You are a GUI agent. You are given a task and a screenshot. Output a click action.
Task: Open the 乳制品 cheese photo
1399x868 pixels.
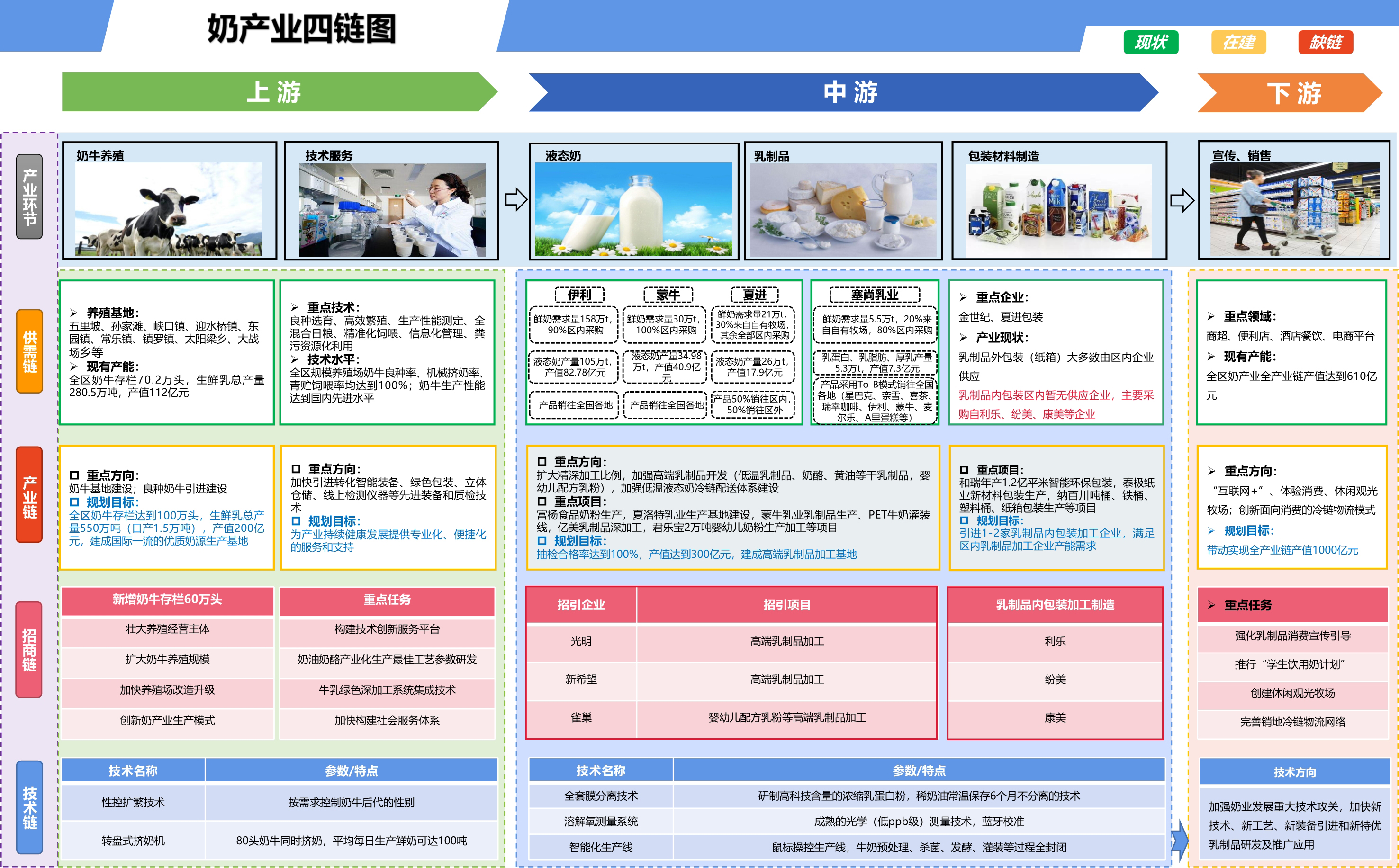843,209
